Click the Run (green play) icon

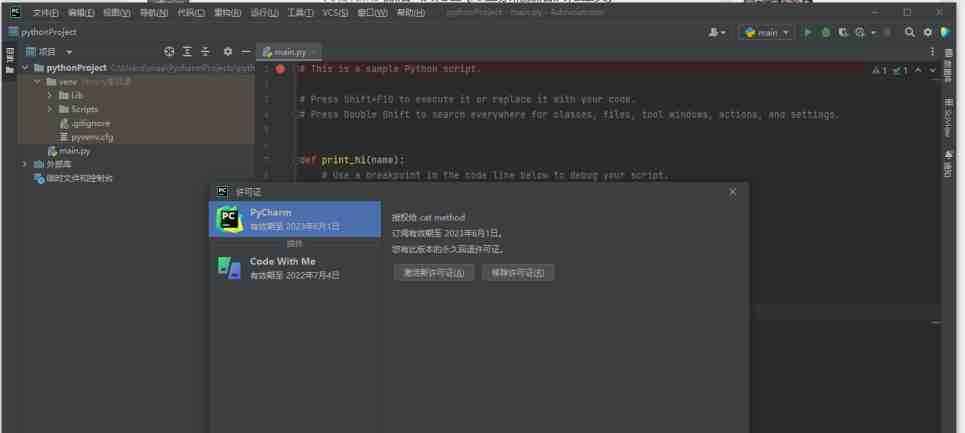(x=808, y=33)
